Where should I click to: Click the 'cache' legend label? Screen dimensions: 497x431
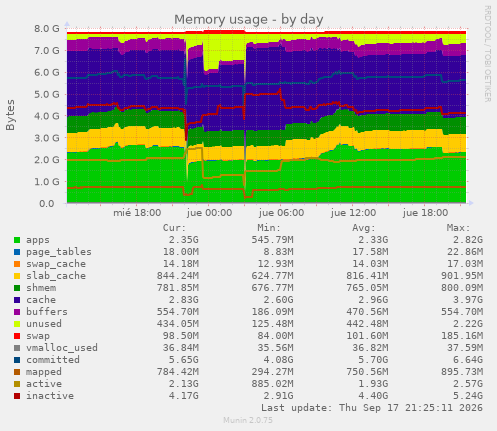[41, 300]
